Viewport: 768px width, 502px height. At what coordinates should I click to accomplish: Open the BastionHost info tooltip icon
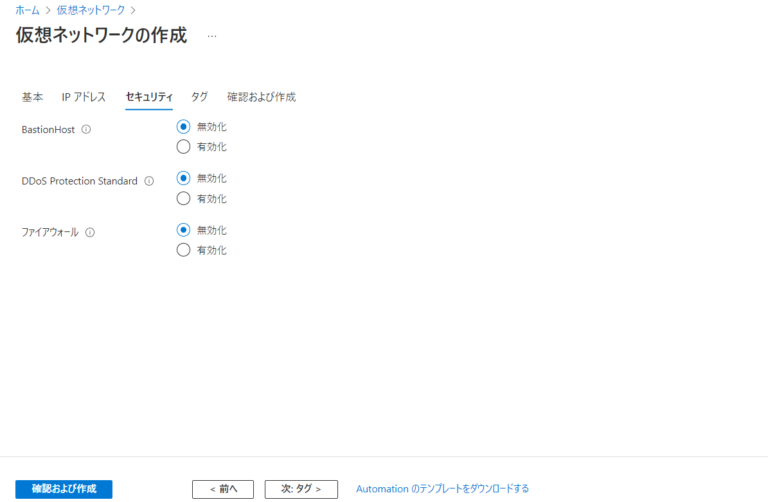pos(86,129)
